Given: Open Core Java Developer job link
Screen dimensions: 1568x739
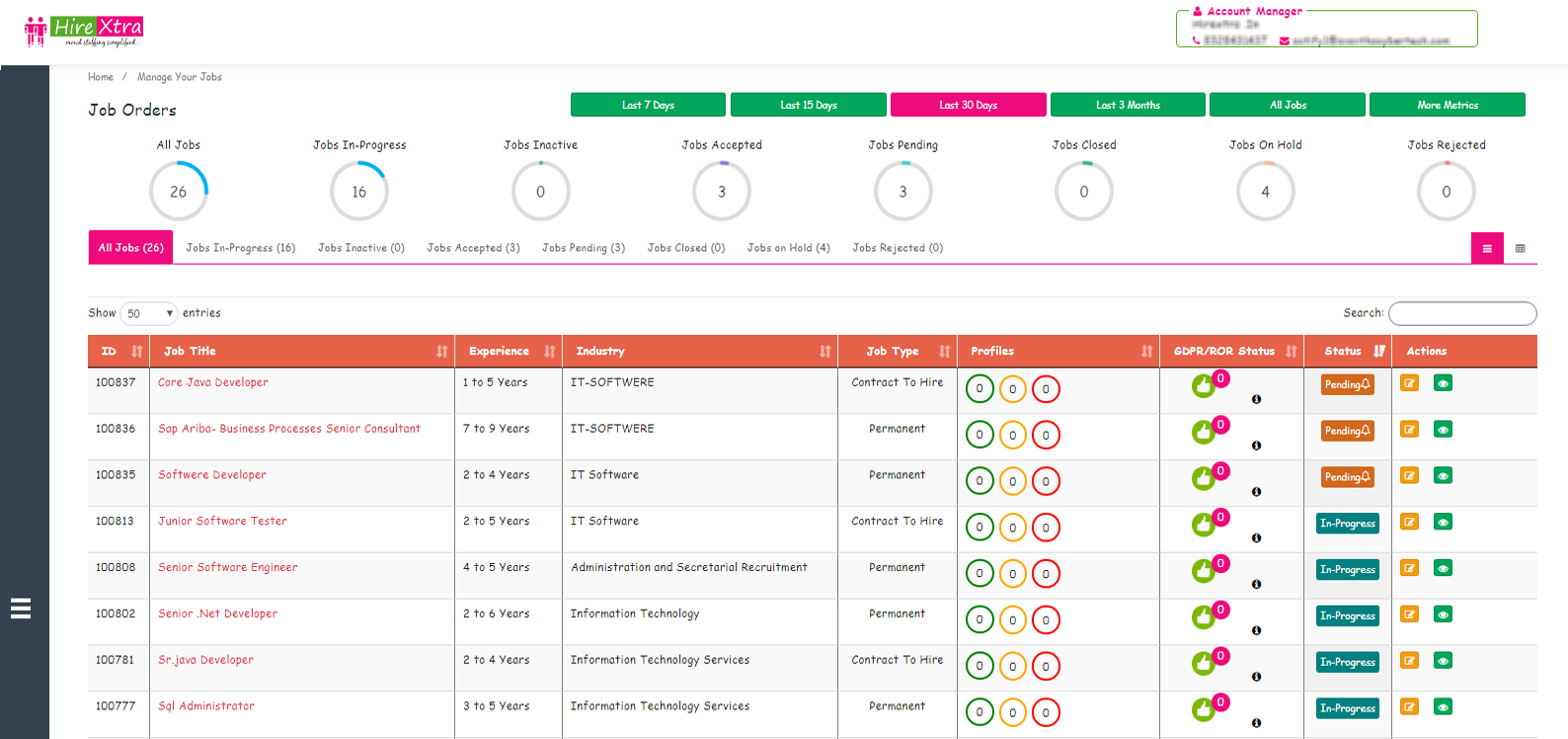Looking at the screenshot, I should pos(213,382).
